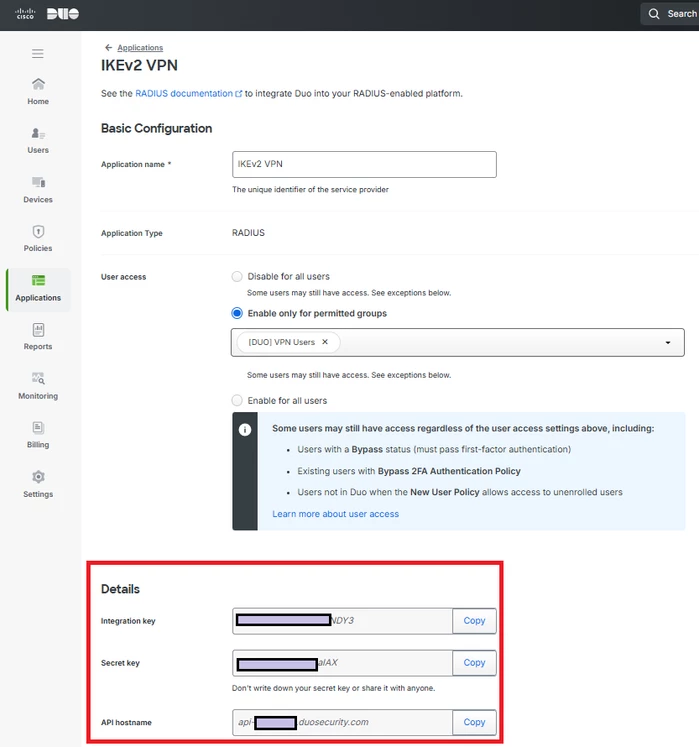This screenshot has height=747, width=699.
Task: Click the IKEv2 VPN page heading
Action: pos(139,65)
